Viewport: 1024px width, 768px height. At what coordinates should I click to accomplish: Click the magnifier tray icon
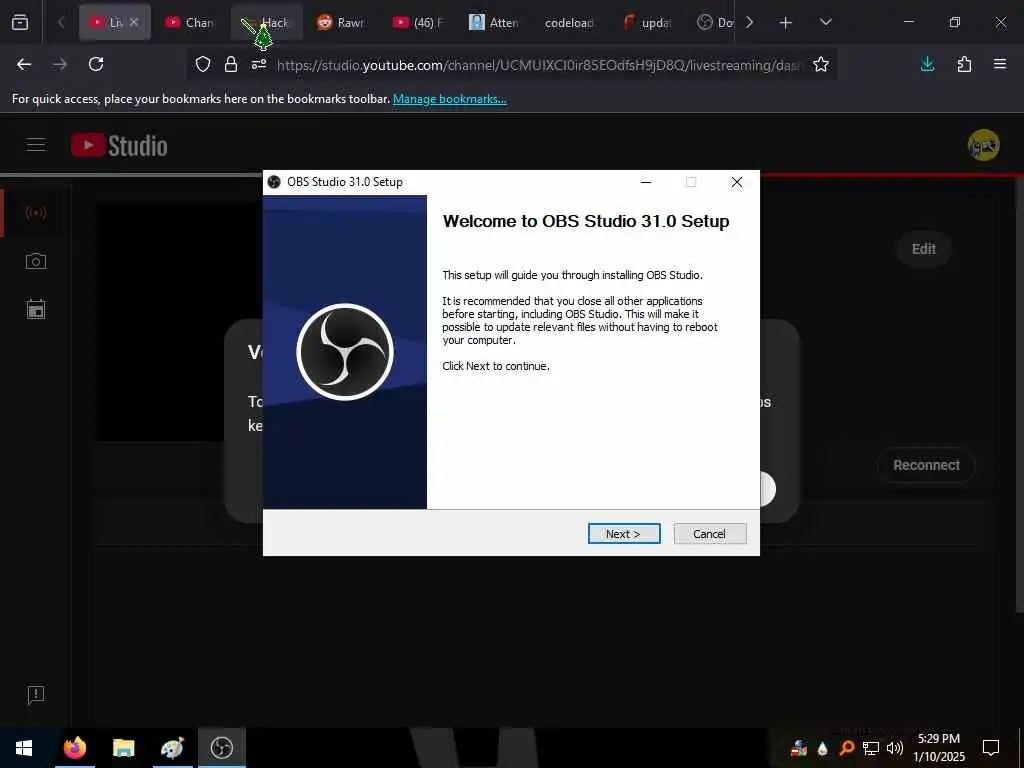tap(847, 748)
